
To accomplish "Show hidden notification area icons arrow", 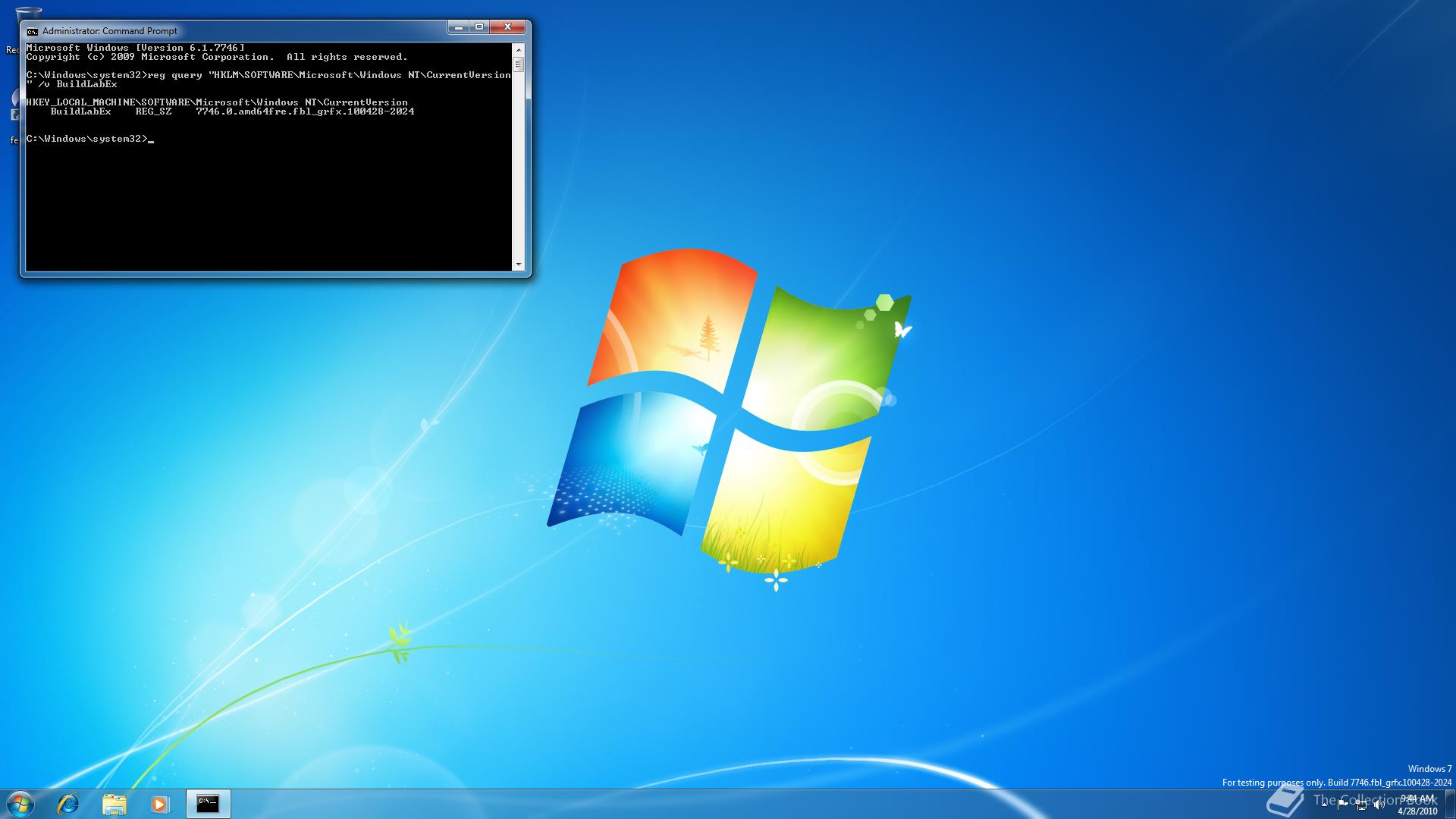I will click(x=1324, y=805).
